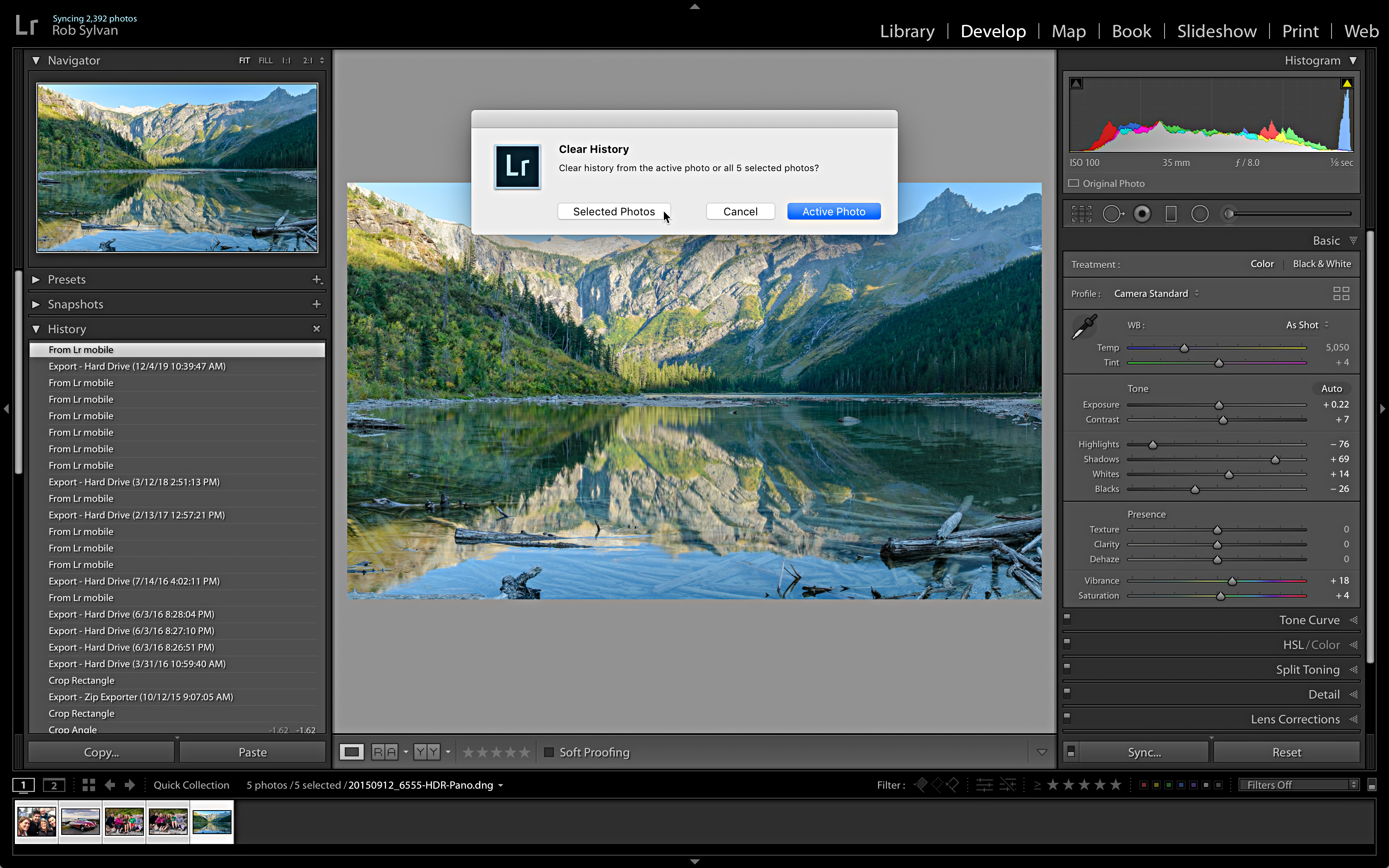1389x868 pixels.
Task: Drag the Vibrance slider adjustment
Action: pyautogui.click(x=1232, y=580)
